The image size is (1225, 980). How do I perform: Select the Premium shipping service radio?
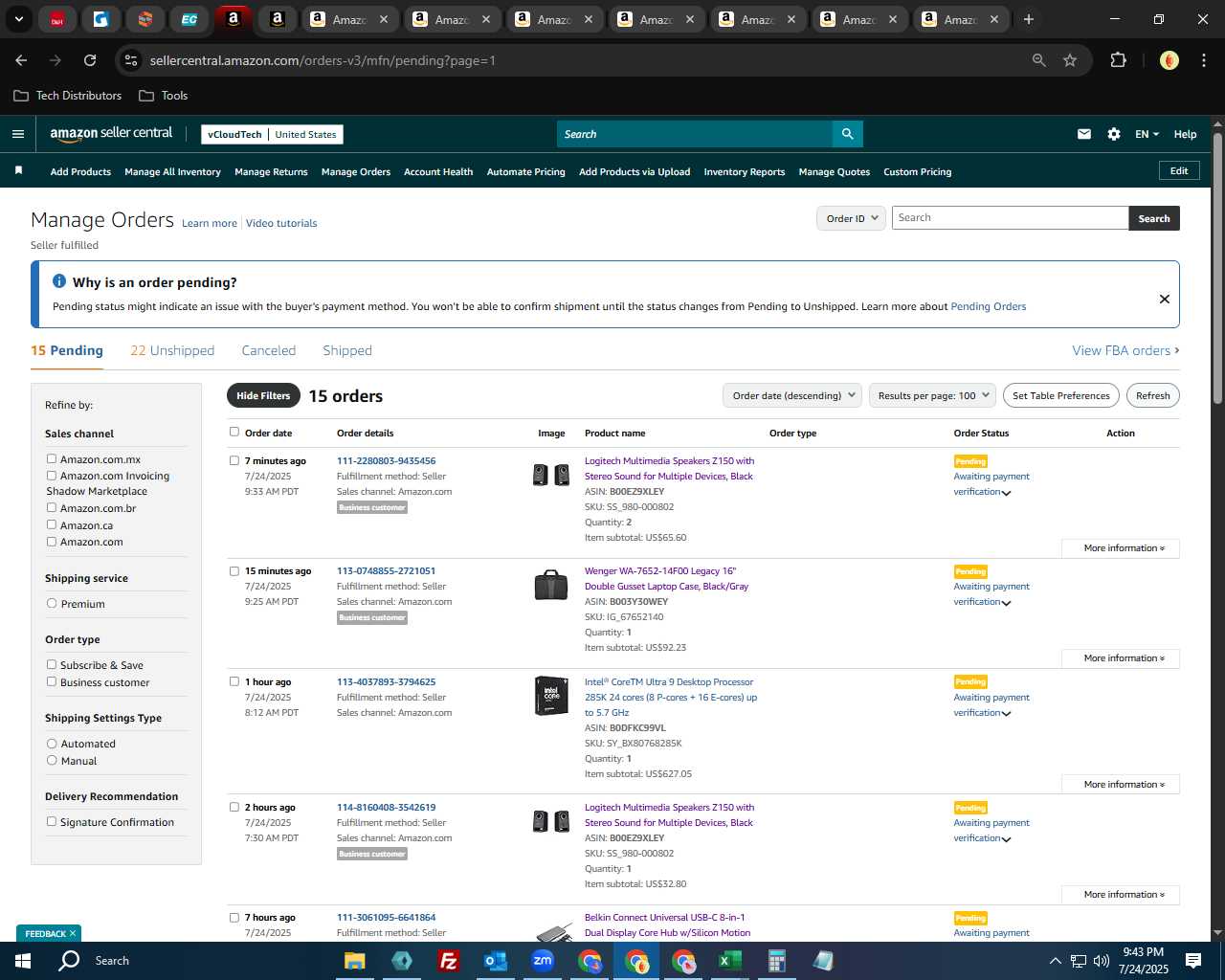point(52,604)
